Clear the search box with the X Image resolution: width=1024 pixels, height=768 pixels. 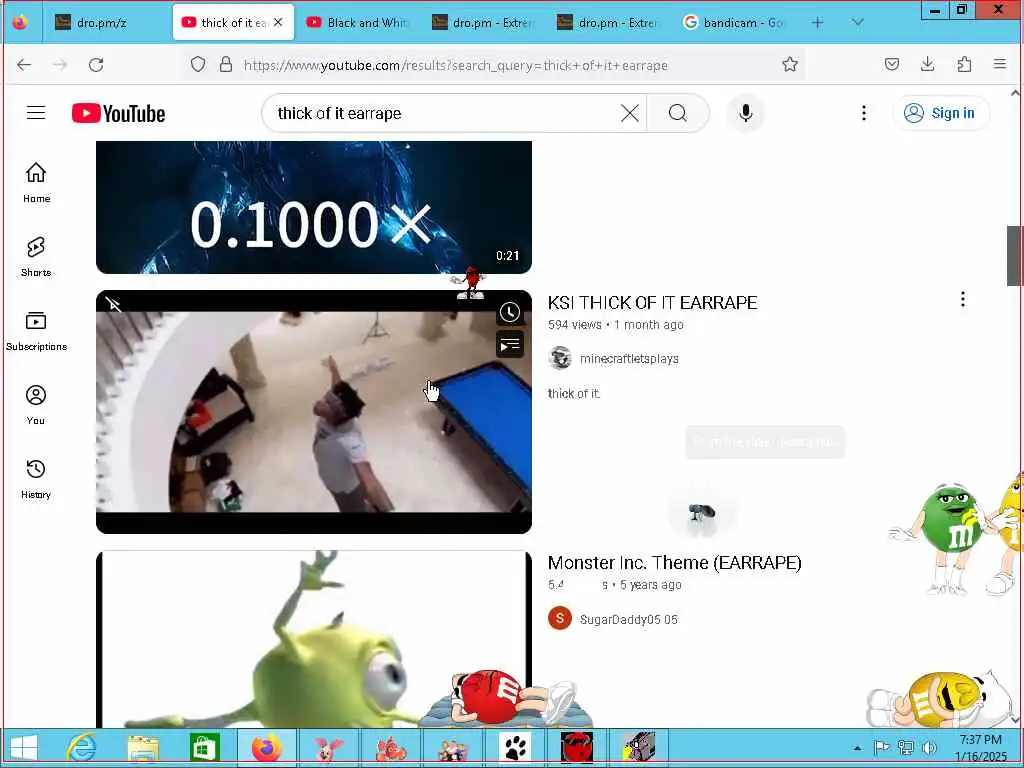click(x=630, y=113)
